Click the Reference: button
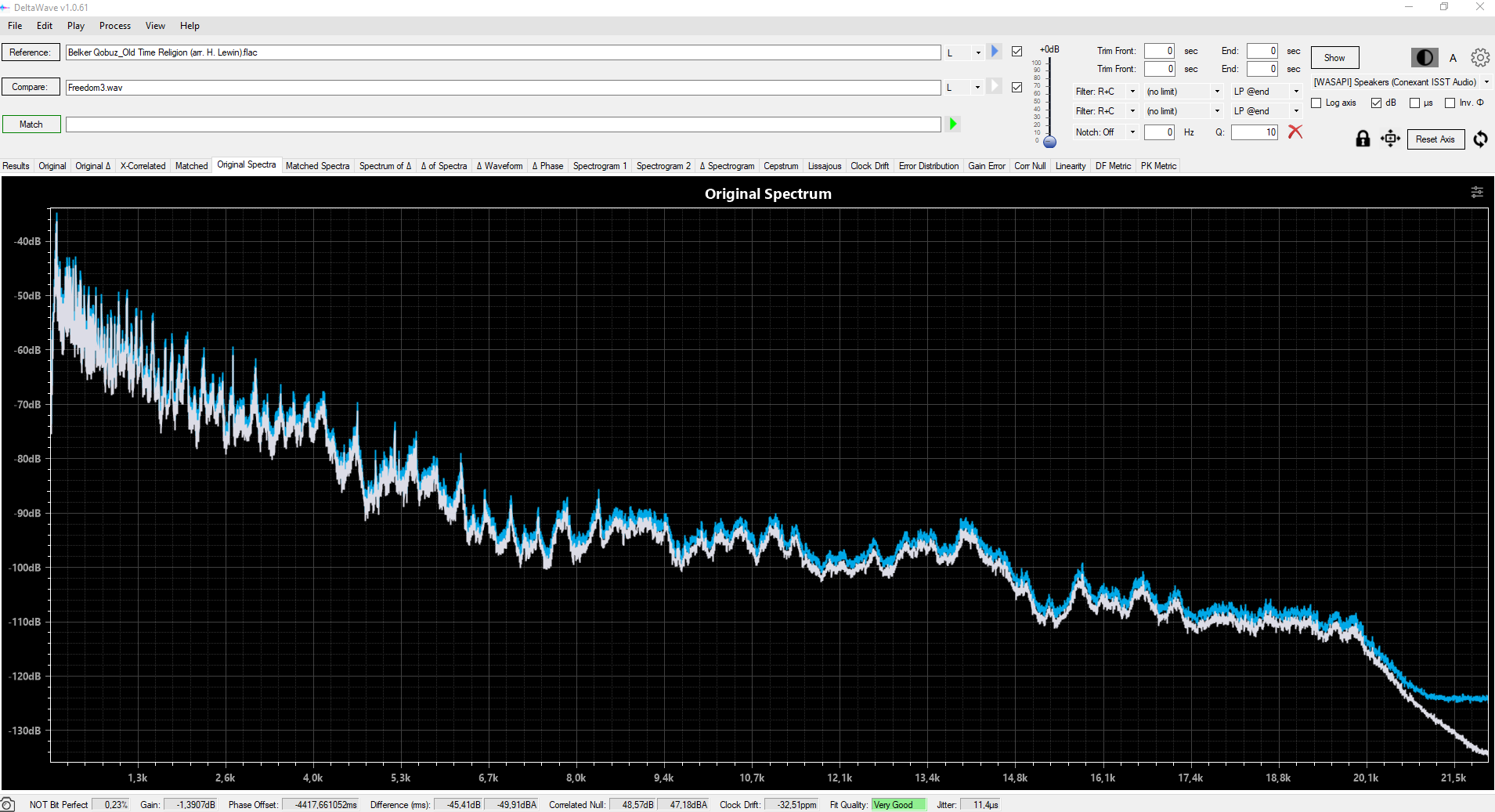 coord(31,52)
